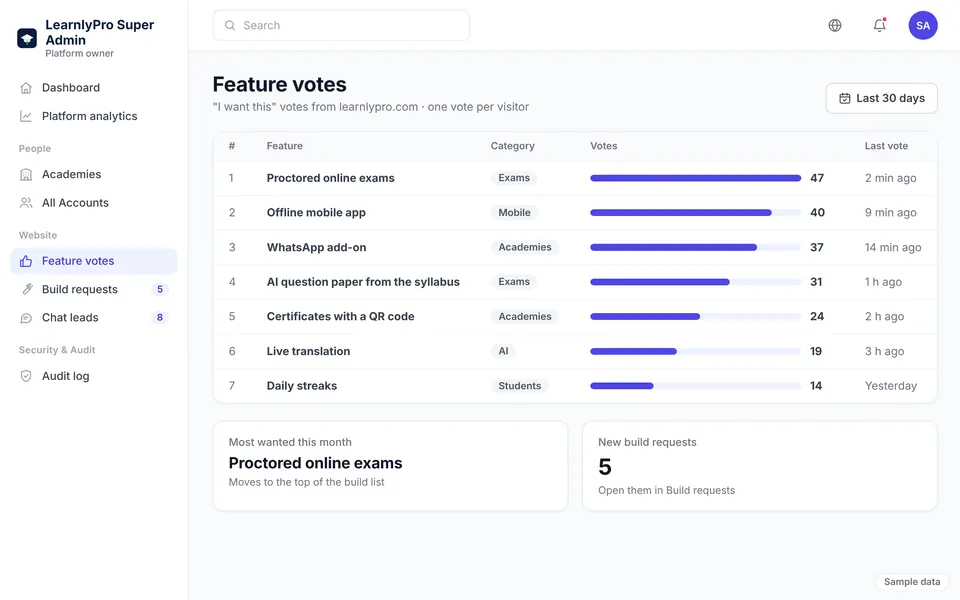This screenshot has width=960, height=600.
Task: Click the Academies building icon
Action: tap(26, 174)
